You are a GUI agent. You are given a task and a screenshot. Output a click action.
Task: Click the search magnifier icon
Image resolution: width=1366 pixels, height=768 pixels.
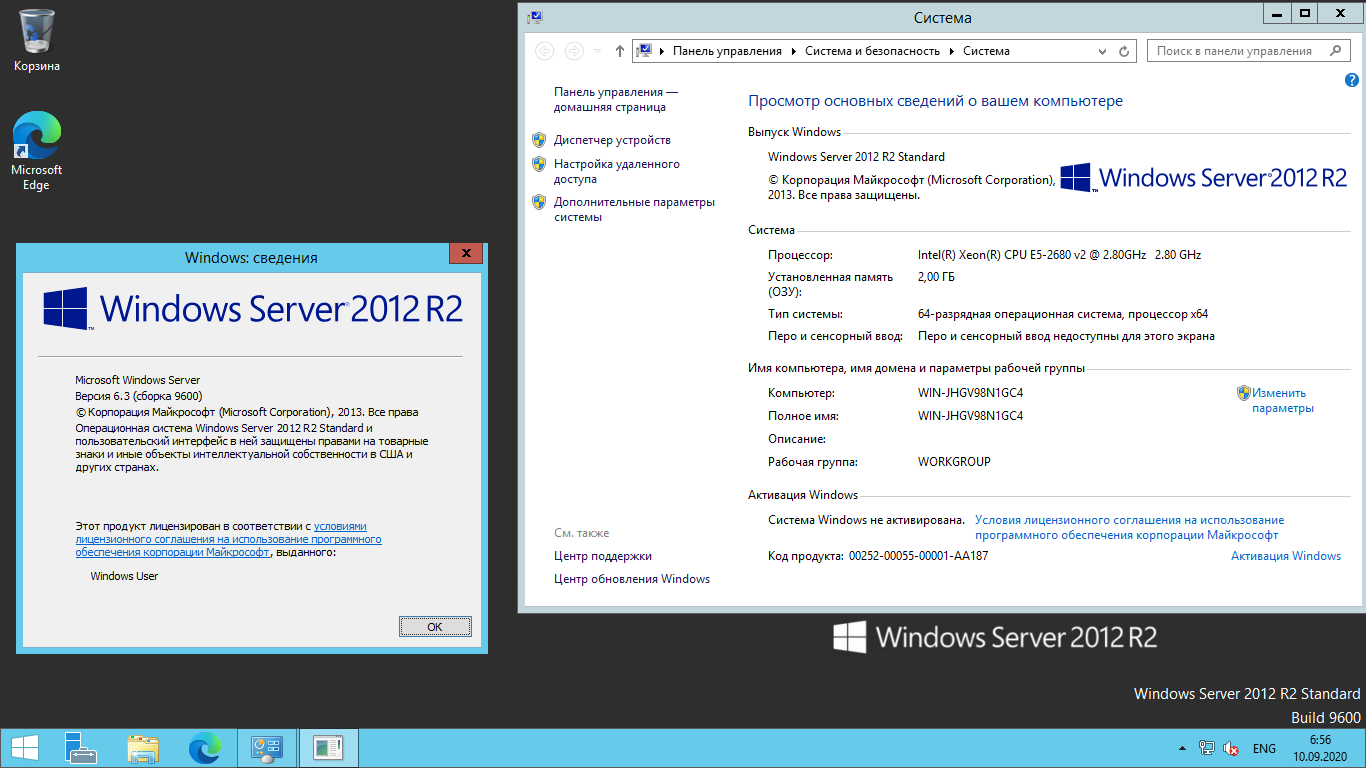click(1336, 51)
